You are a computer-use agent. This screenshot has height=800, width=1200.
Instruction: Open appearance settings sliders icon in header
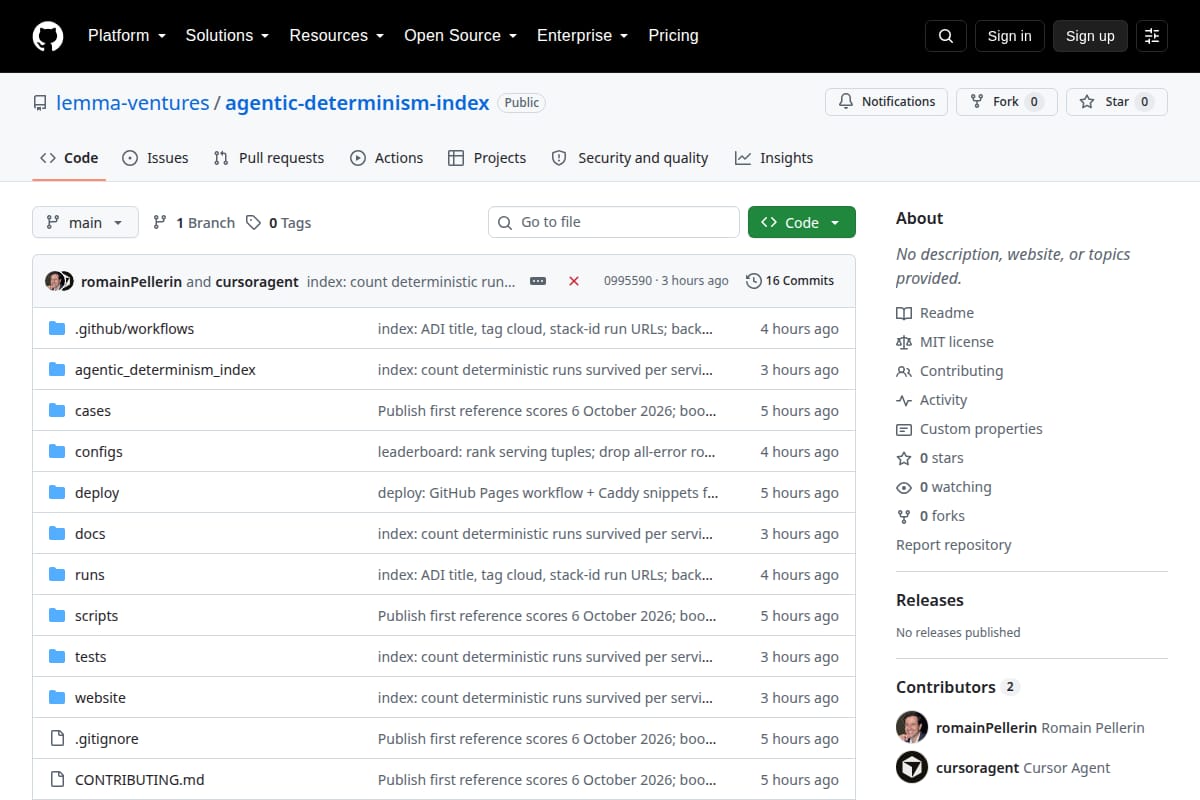click(1152, 36)
